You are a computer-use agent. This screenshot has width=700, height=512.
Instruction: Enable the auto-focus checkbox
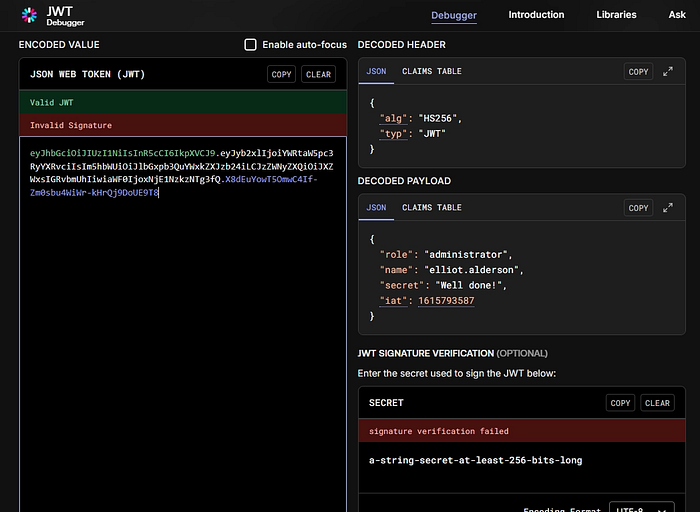[x=250, y=45]
